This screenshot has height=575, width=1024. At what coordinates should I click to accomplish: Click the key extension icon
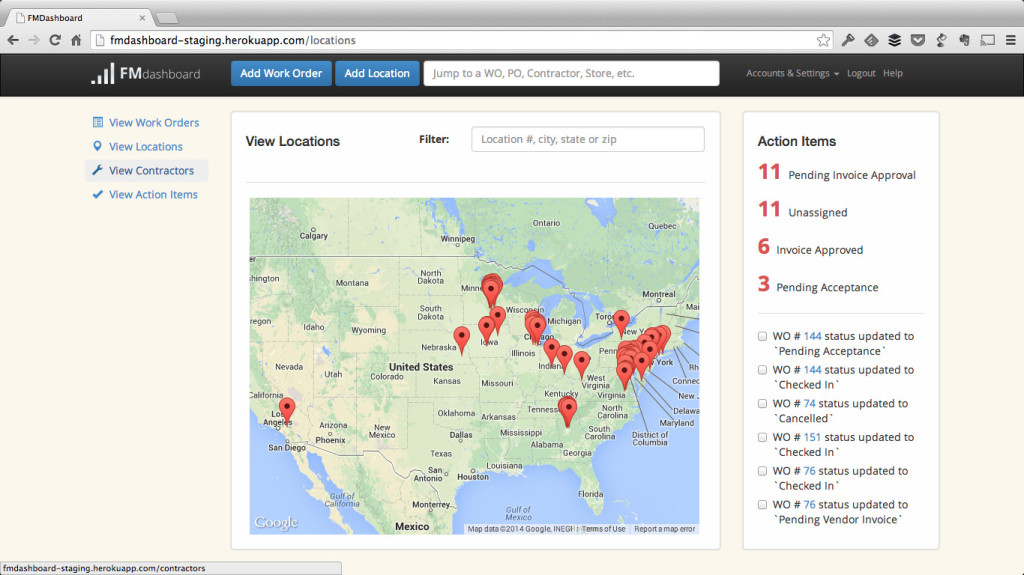coord(848,41)
